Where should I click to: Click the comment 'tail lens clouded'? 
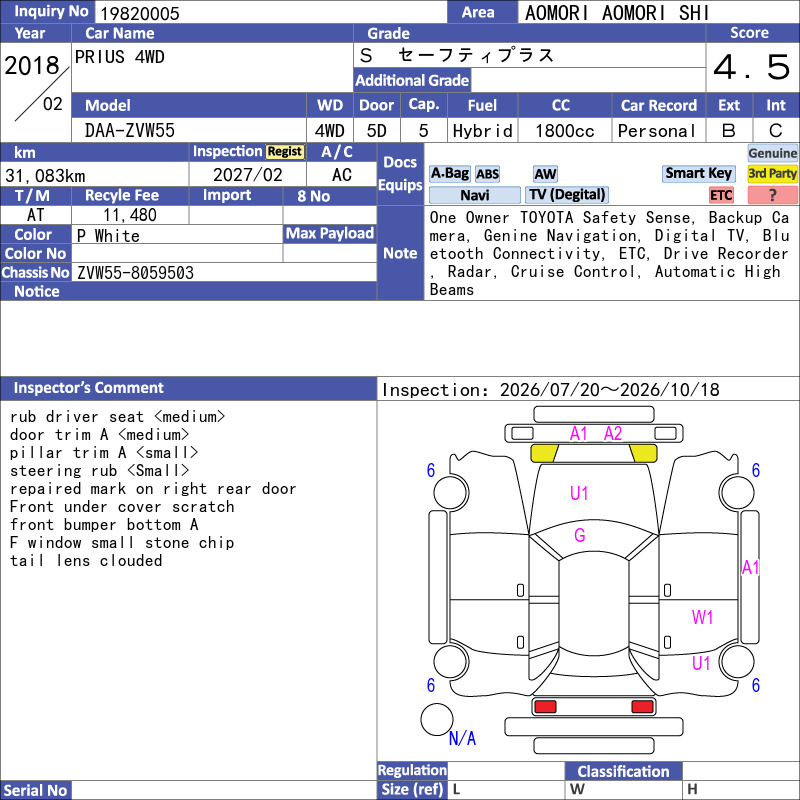click(86, 561)
